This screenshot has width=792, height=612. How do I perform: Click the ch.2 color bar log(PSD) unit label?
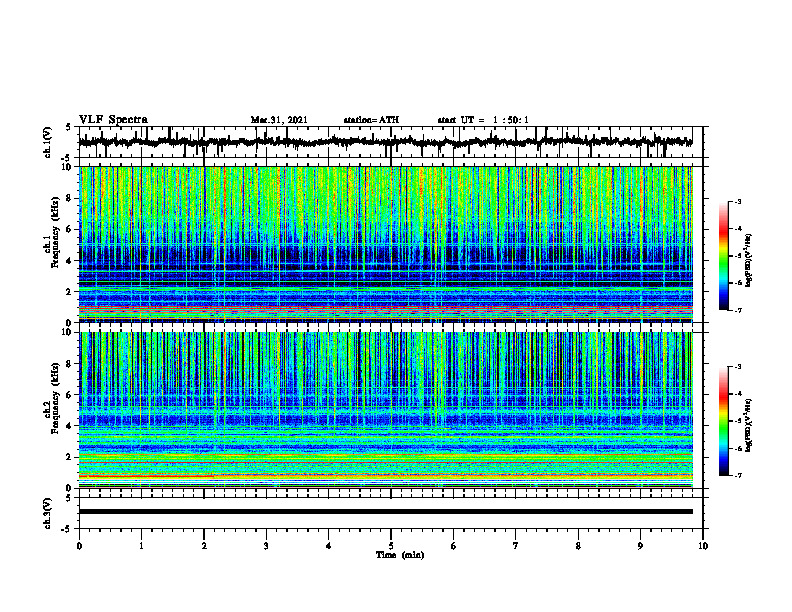point(749,425)
